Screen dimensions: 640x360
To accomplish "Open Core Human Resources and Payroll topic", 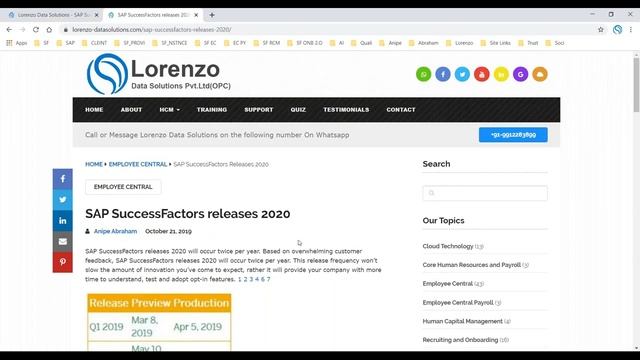I will pyautogui.click(x=471, y=265).
